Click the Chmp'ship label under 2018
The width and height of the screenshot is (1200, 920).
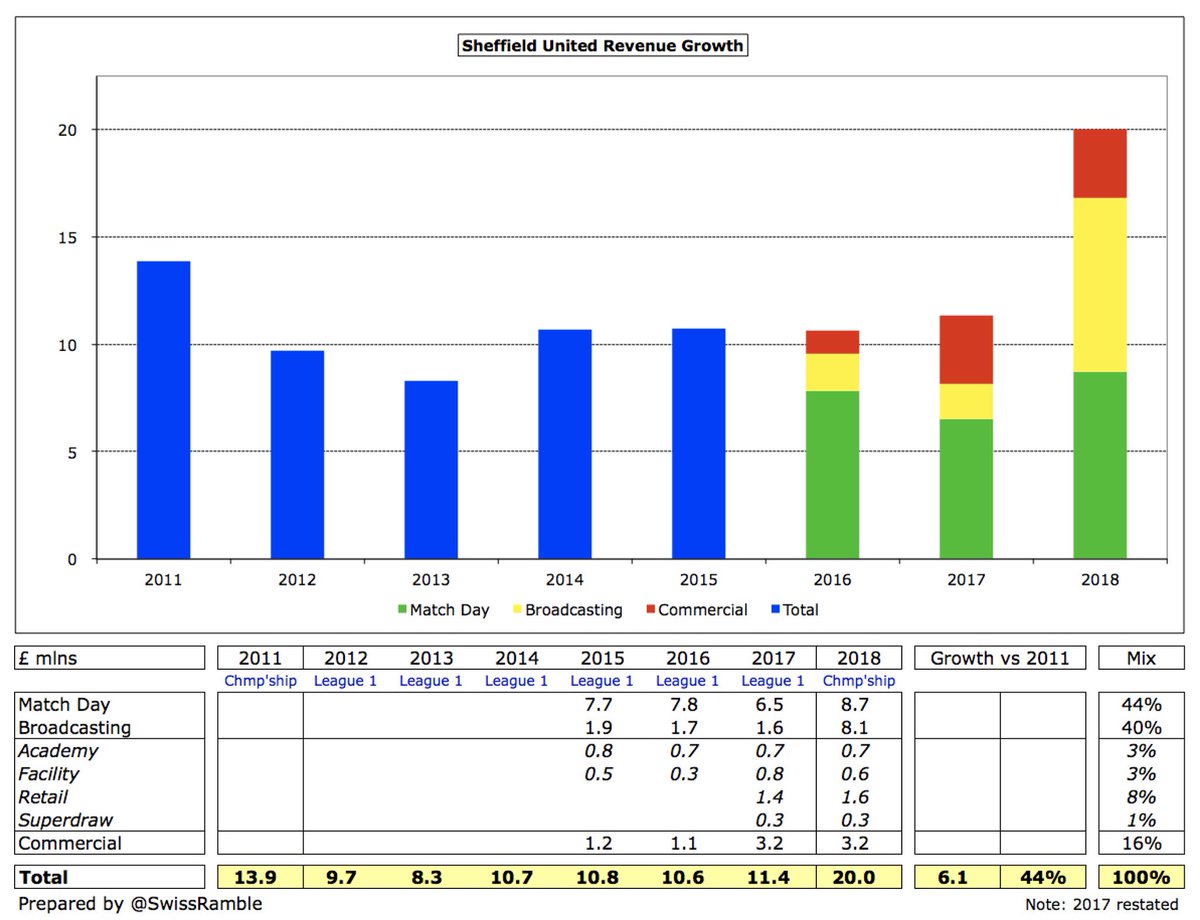[860, 681]
